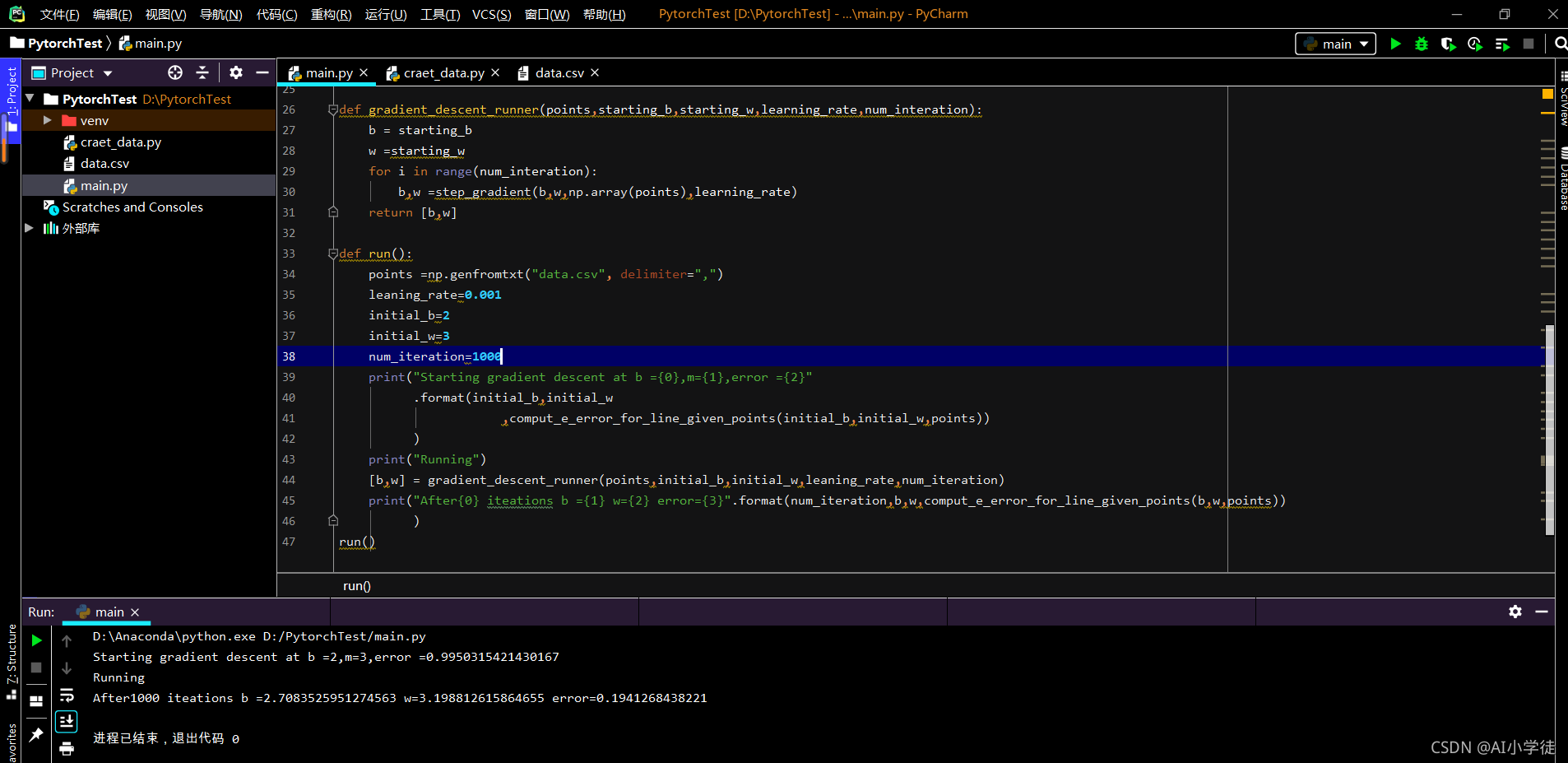Pin the Run tab with the pin icon

pos(36,734)
